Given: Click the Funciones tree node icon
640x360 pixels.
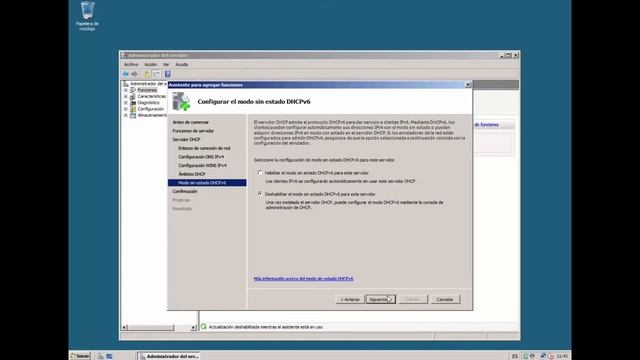Looking at the screenshot, I should coord(133,90).
